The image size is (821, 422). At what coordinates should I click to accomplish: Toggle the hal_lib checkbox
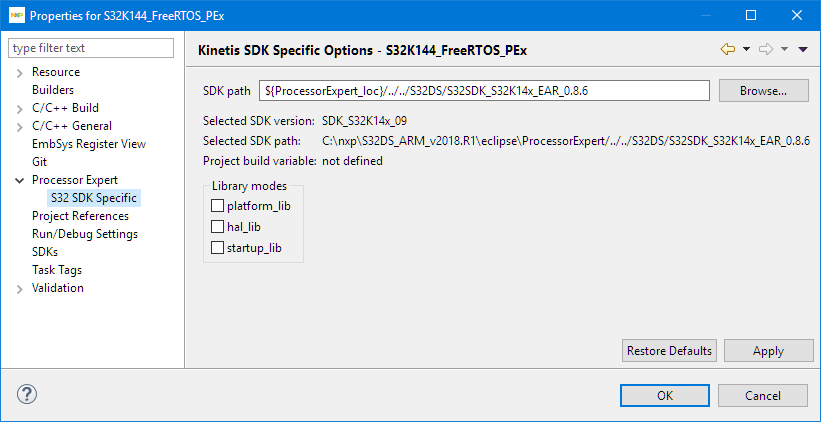[217, 227]
